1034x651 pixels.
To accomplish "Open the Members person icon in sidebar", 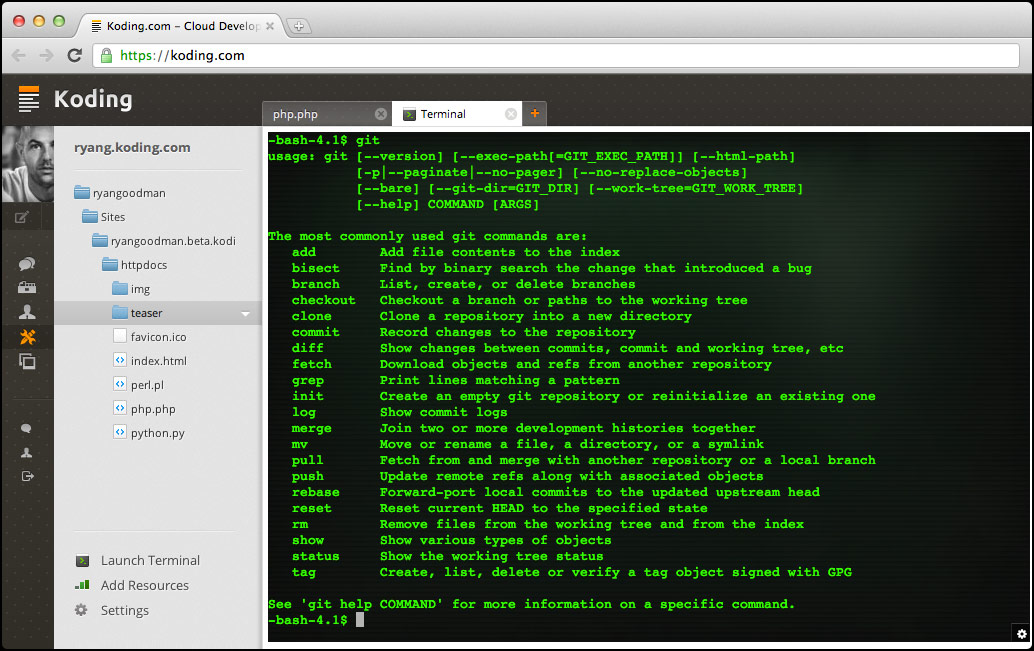I will 27,312.
